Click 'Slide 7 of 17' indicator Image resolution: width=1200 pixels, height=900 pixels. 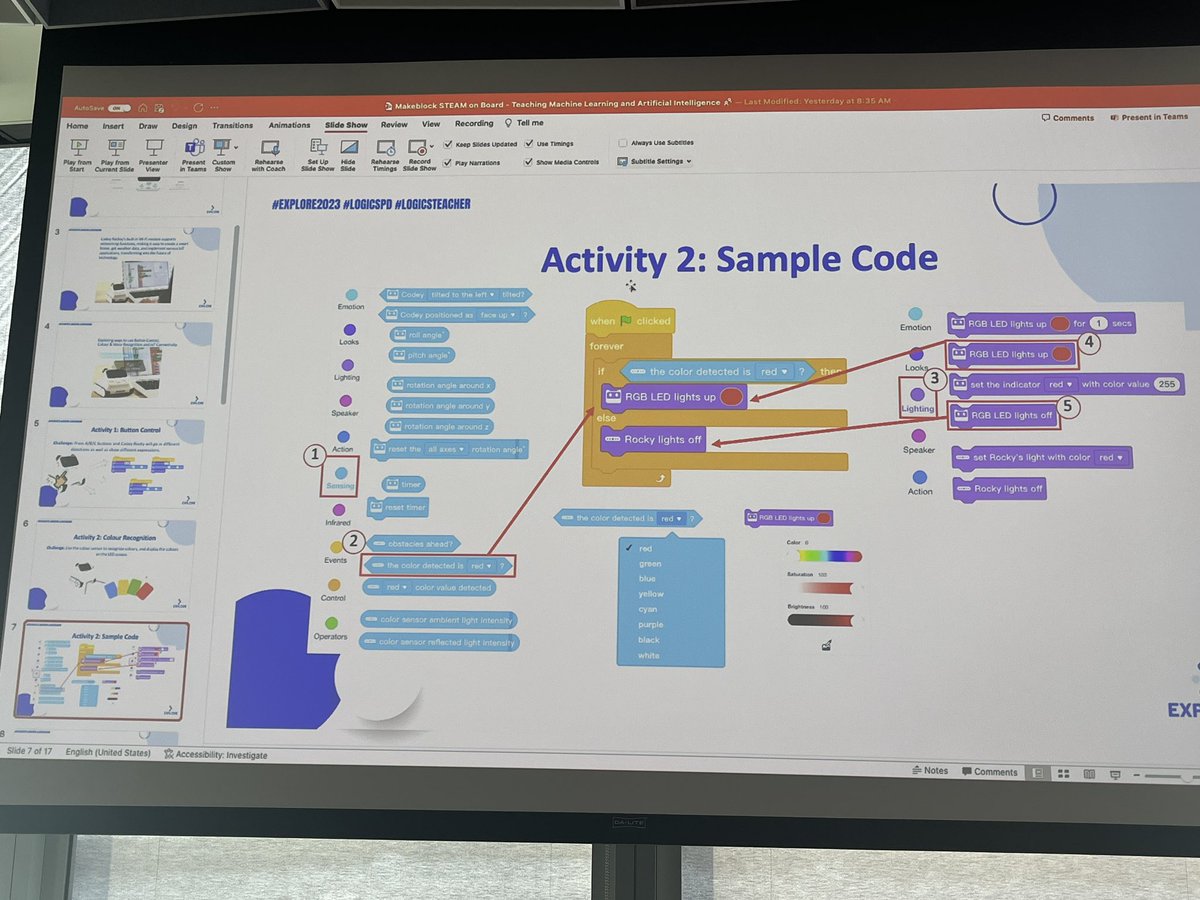coord(31,751)
